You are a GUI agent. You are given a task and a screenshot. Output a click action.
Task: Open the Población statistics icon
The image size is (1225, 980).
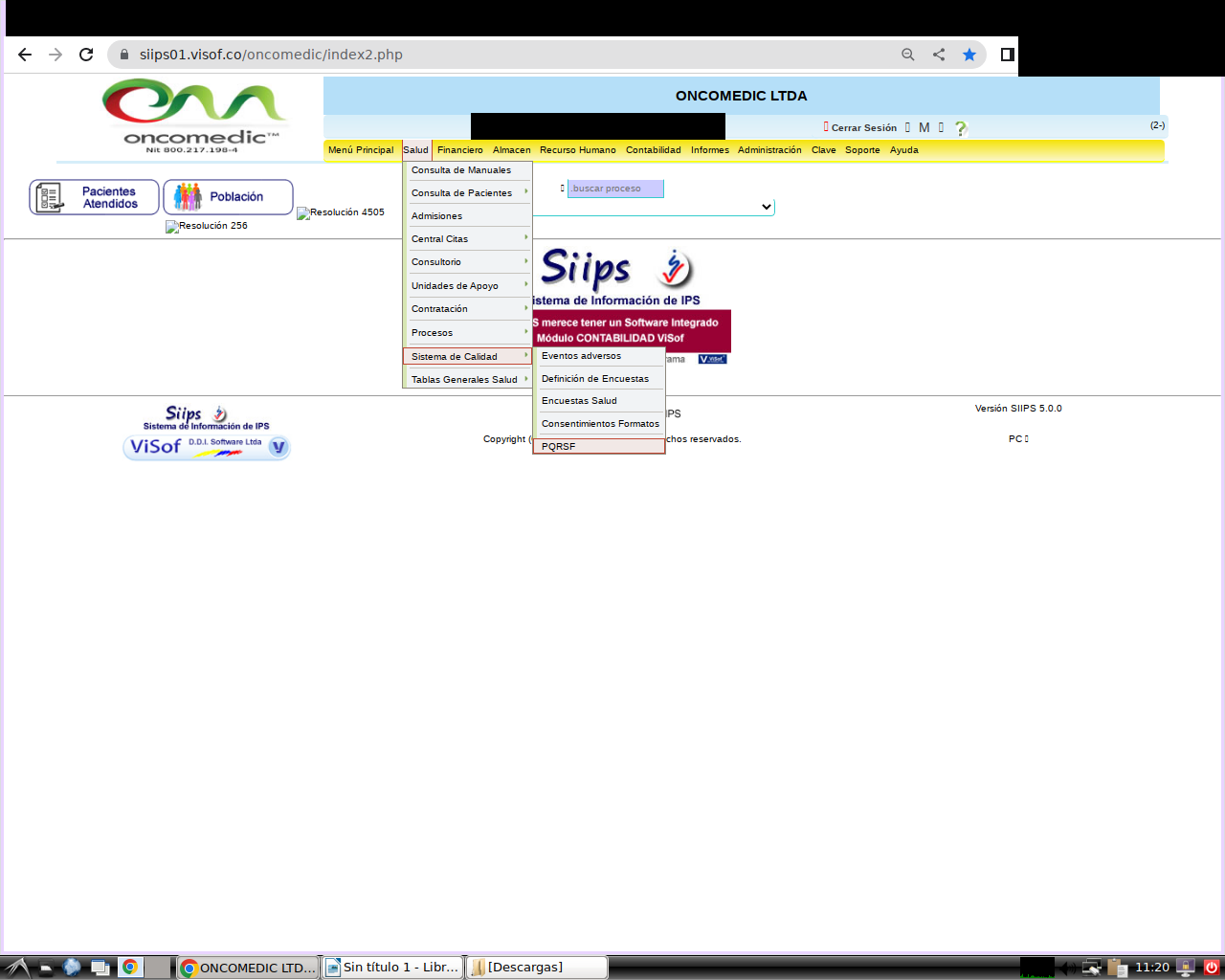(x=228, y=197)
